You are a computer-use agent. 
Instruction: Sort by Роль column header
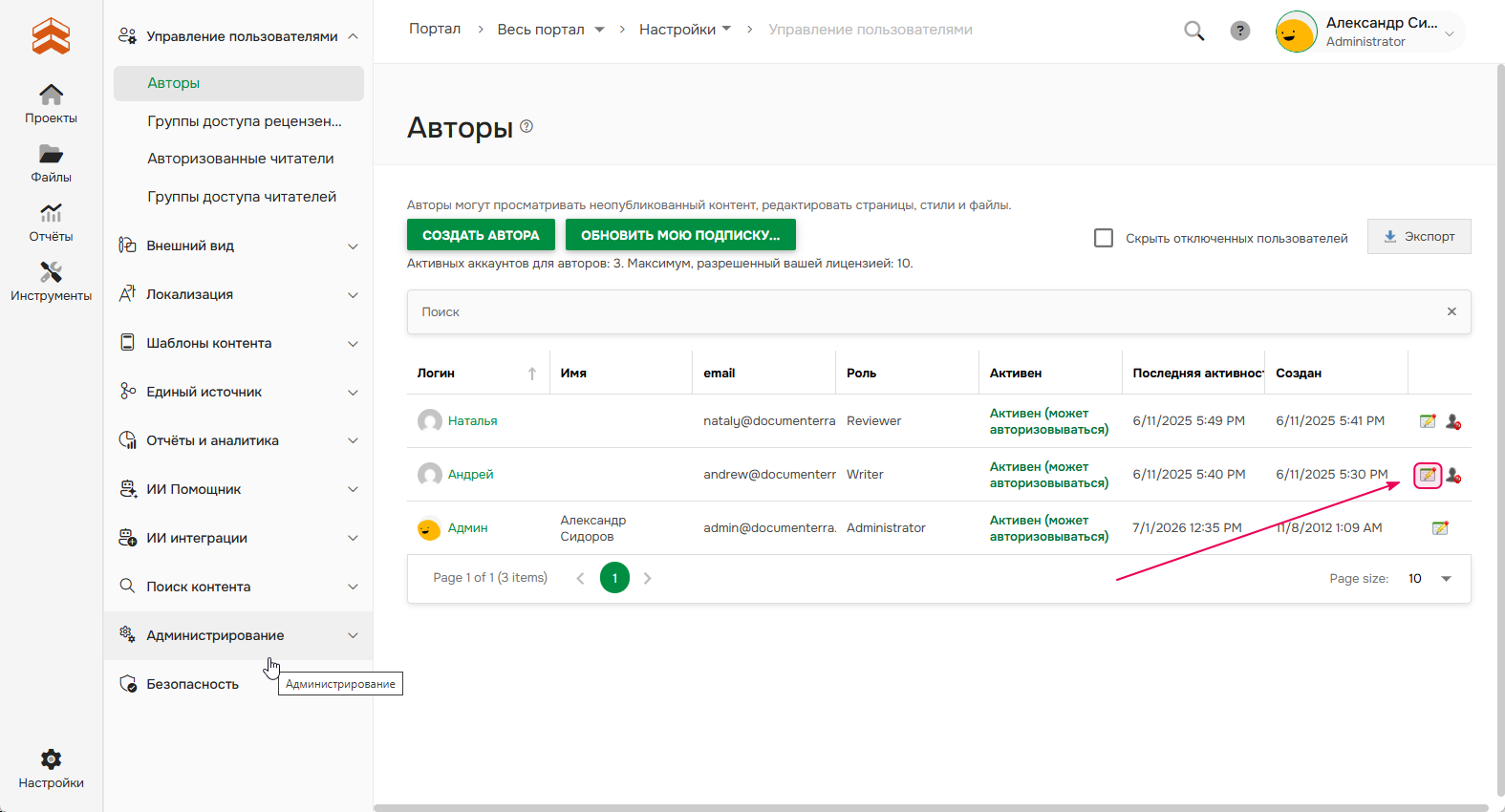click(861, 374)
